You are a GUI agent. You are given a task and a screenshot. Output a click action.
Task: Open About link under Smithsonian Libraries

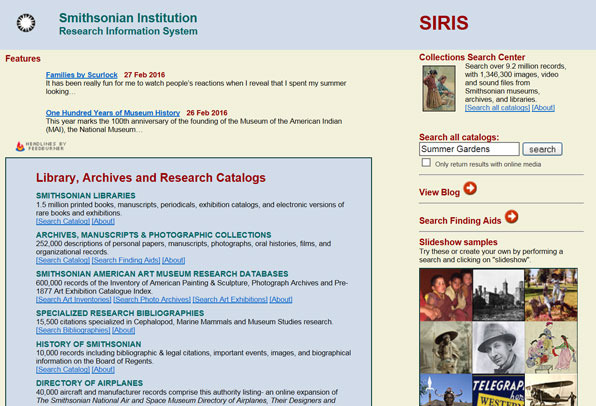[x=103, y=221]
